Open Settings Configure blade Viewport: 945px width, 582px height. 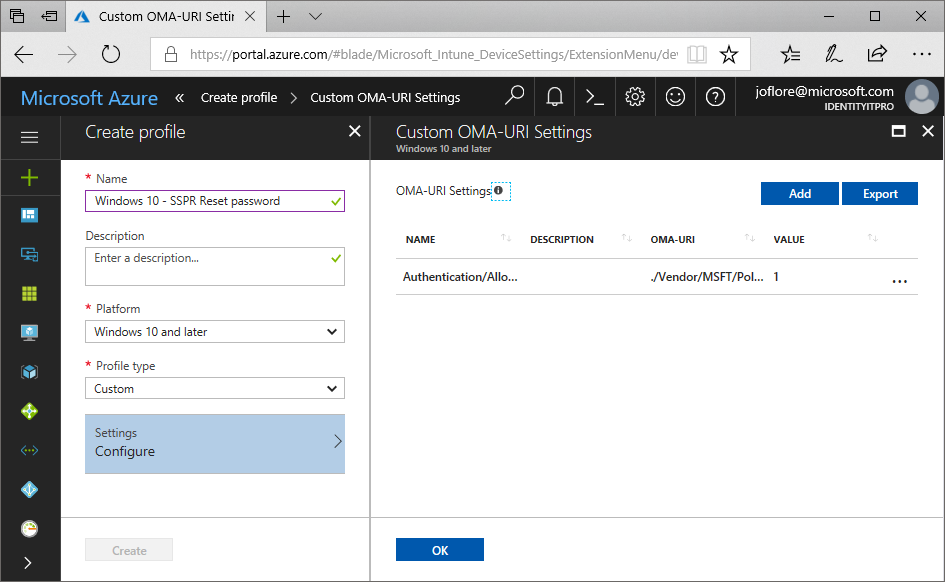click(x=215, y=443)
